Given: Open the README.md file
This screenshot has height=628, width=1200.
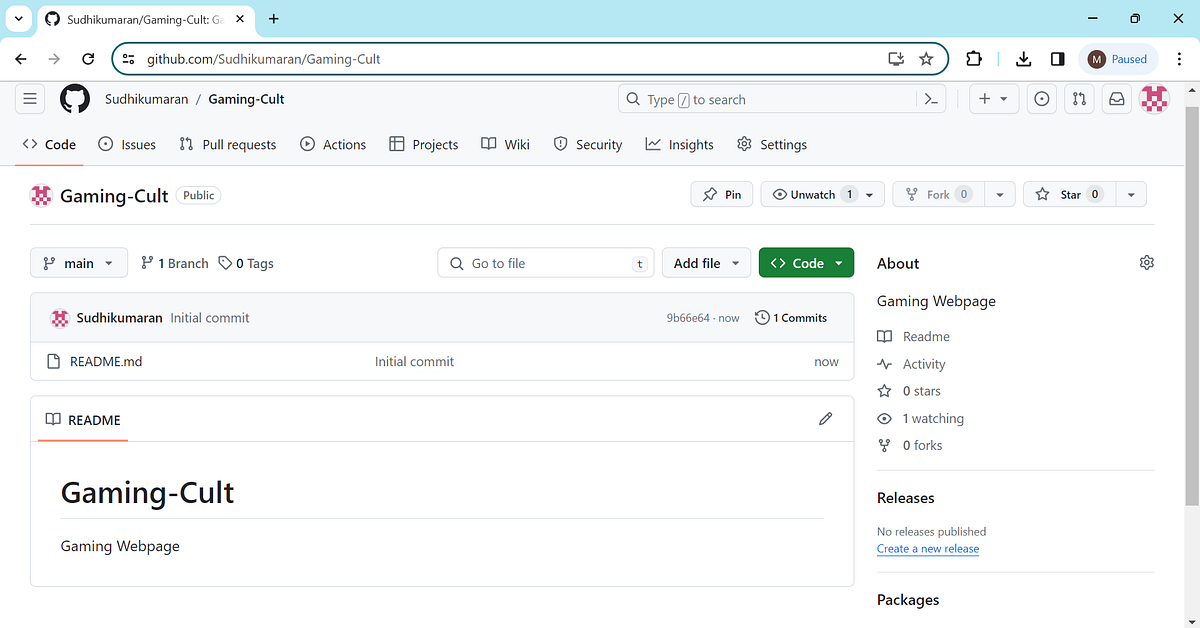Looking at the screenshot, I should coord(106,361).
